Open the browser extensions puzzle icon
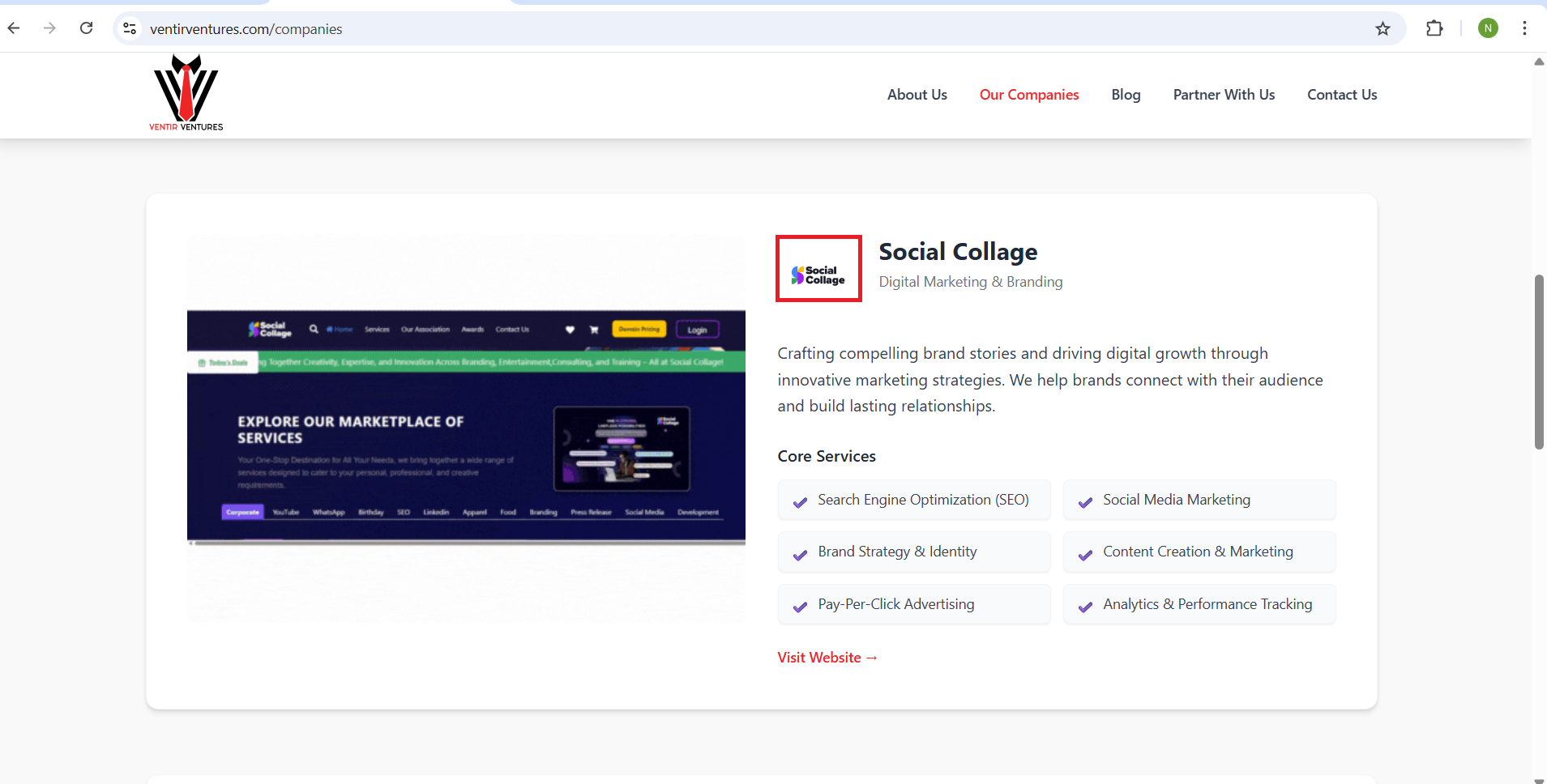Viewport: 1547px width, 784px height. click(1434, 29)
